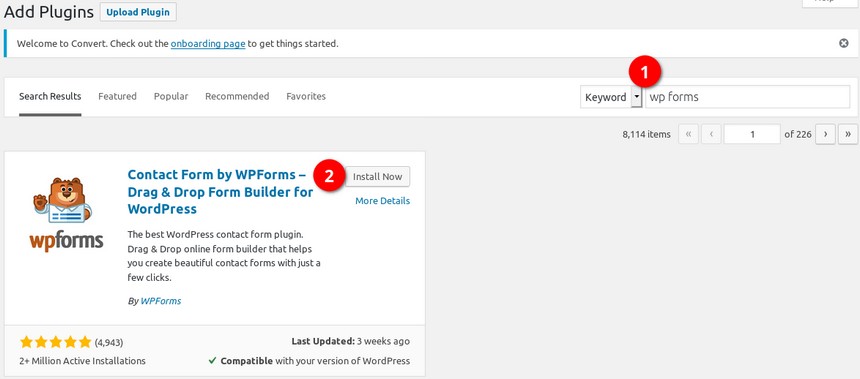Open the Contact Form by WPForms title link
Viewport: 860px width, 379px height.
220,192
